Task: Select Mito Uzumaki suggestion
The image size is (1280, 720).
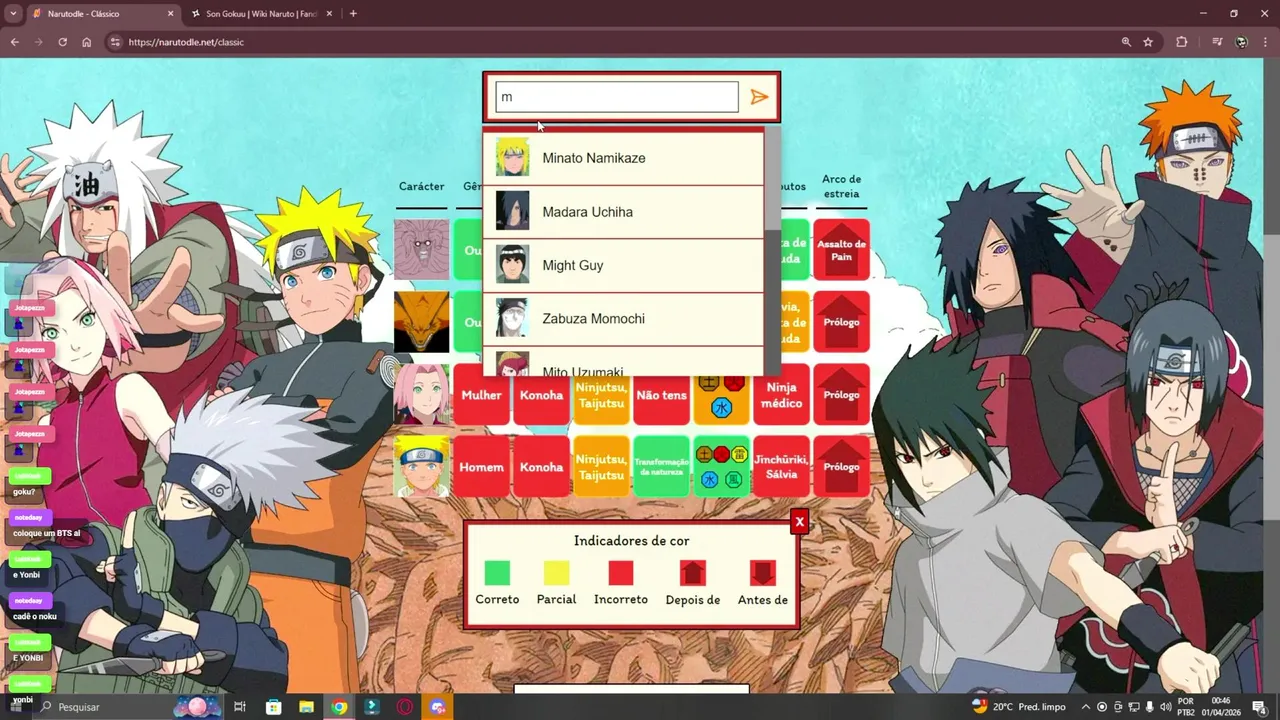Action: (623, 362)
